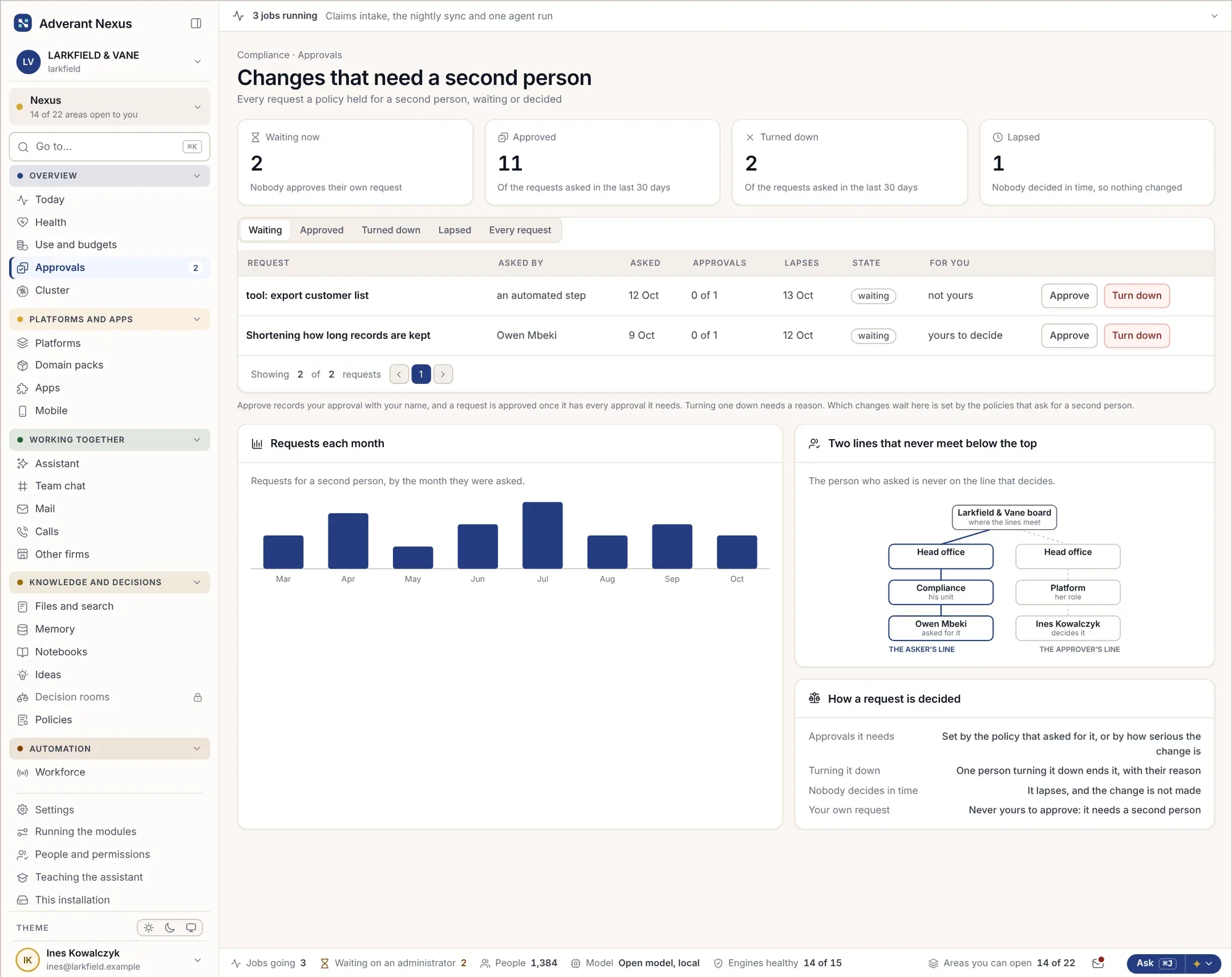Select system theme monitor toggle
This screenshot has width=1232, height=977.
[191, 928]
